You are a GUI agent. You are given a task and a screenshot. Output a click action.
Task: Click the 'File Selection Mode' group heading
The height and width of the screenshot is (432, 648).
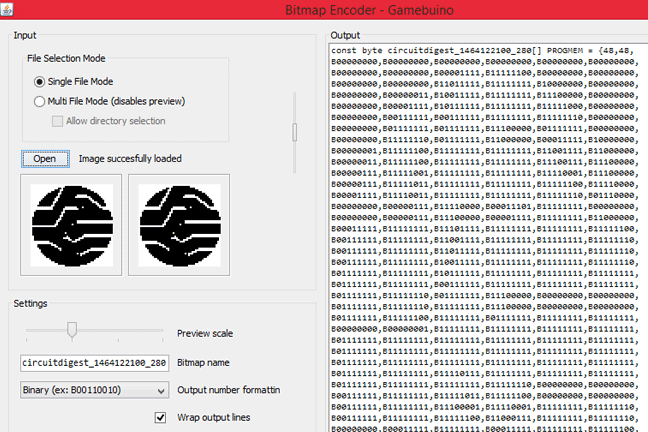pyautogui.click(x=66, y=58)
